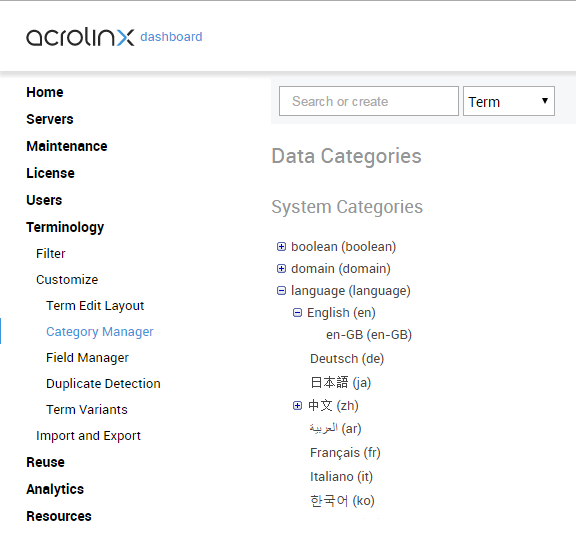Select Term Edit Layout
Screen dimensions: 576x544
pos(95,306)
